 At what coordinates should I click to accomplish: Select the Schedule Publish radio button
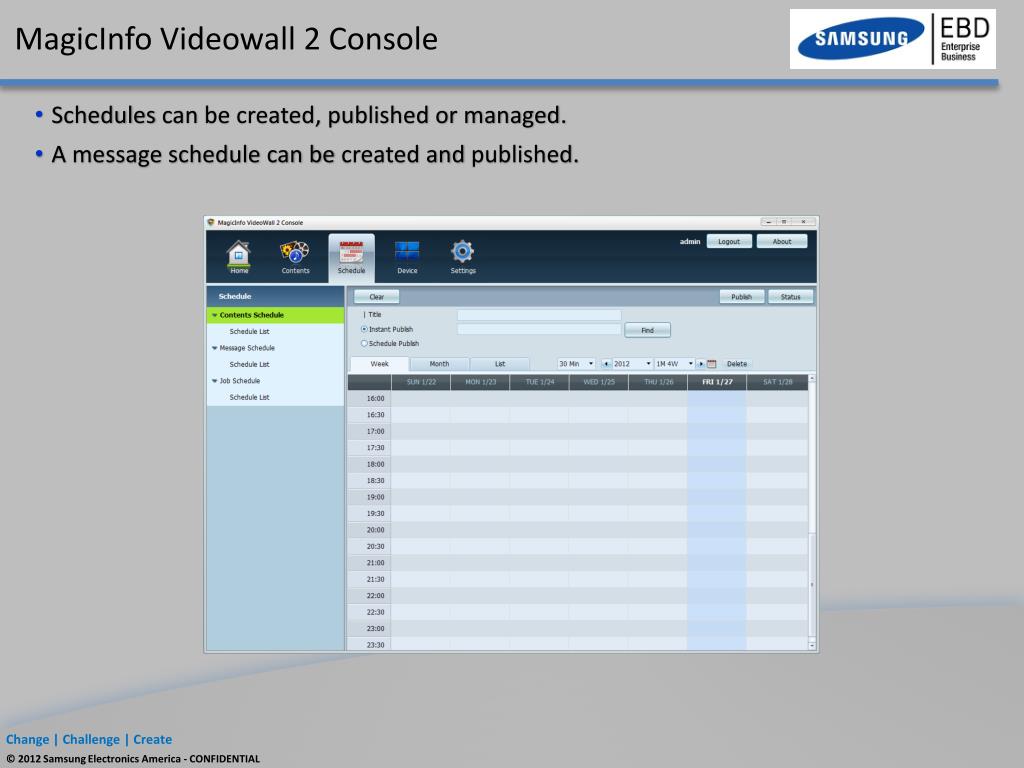[x=364, y=344]
